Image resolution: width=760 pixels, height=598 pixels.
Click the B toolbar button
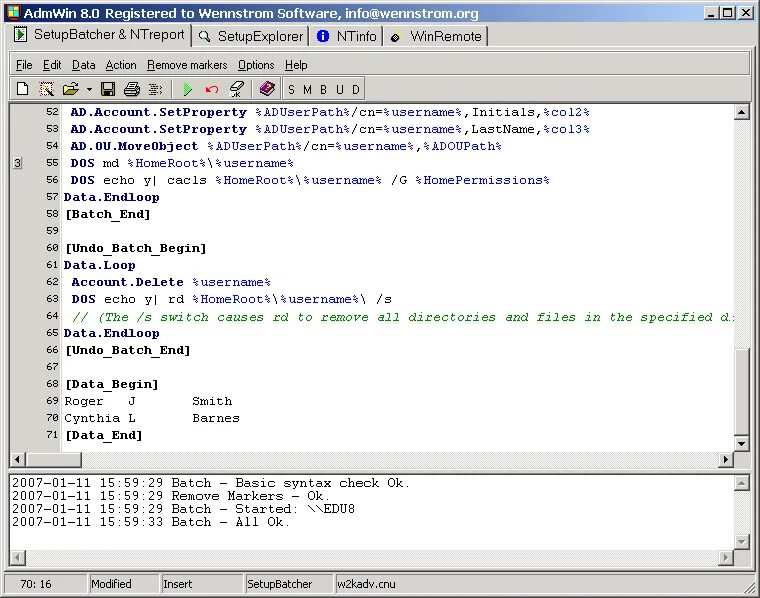tap(323, 90)
